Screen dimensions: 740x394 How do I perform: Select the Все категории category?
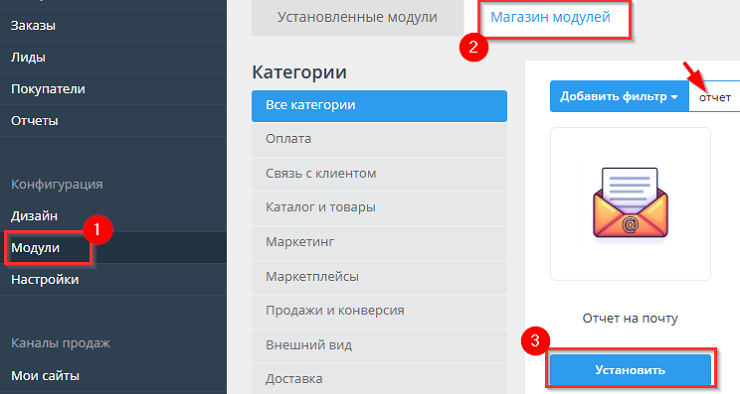[379, 106]
